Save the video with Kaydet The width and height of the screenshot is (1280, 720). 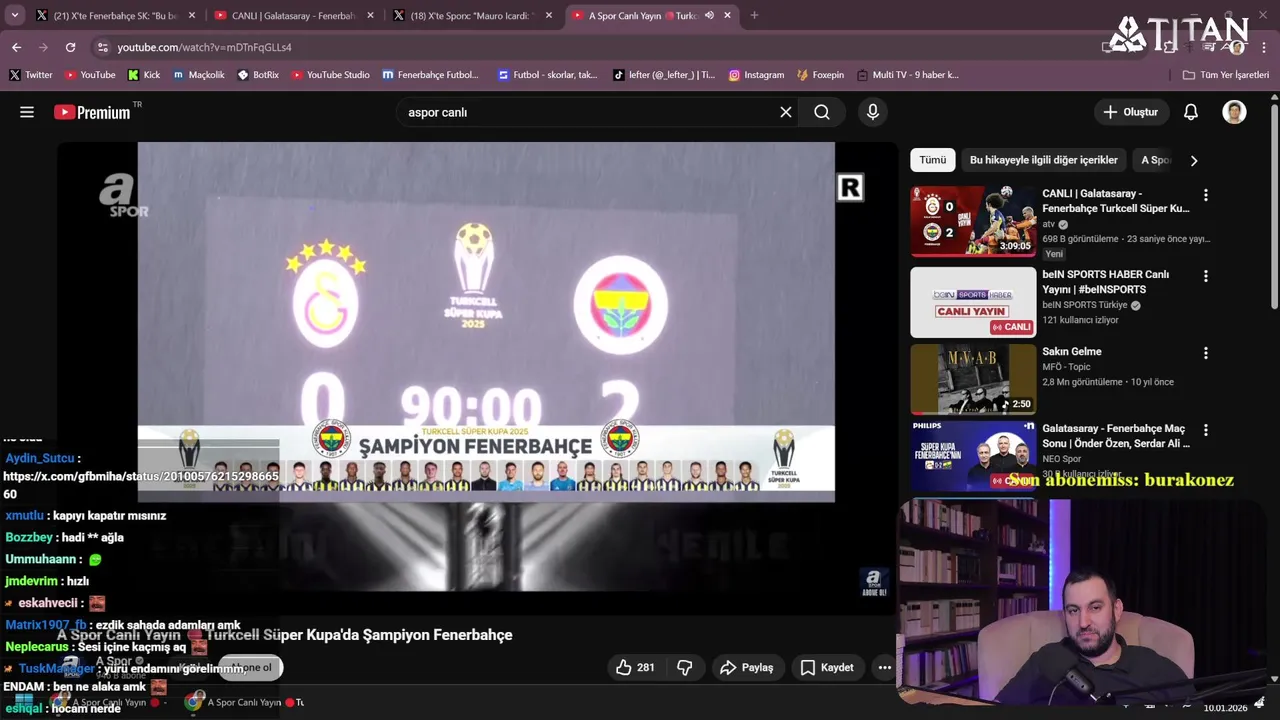[827, 667]
